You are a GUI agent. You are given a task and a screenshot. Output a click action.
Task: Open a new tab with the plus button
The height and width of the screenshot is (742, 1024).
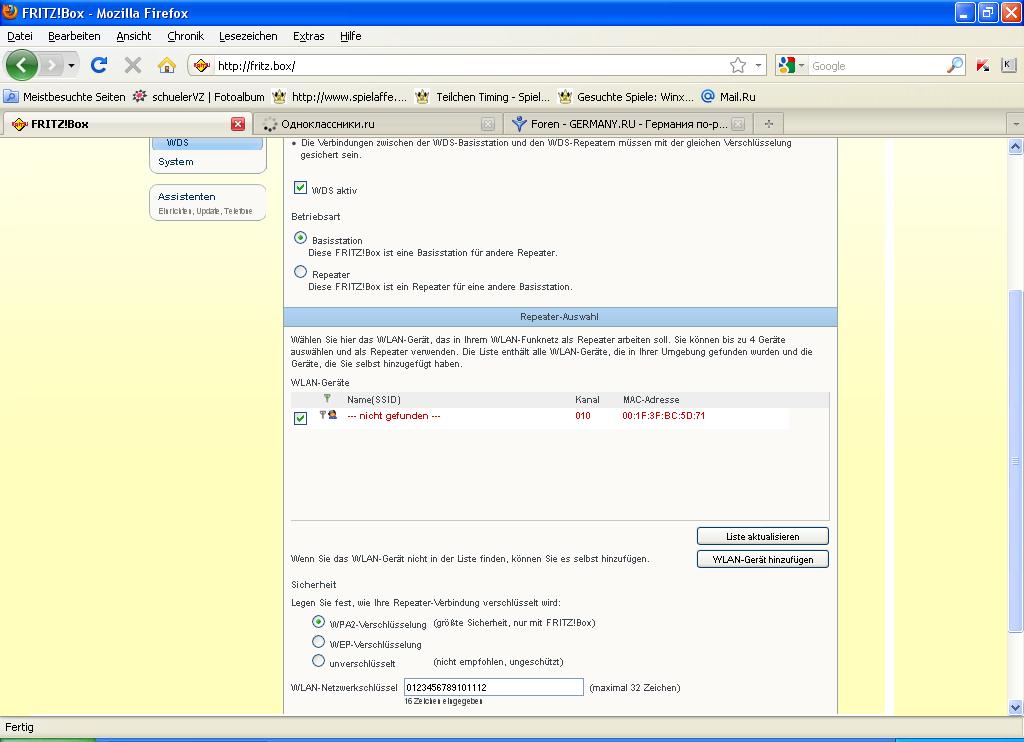coord(769,123)
